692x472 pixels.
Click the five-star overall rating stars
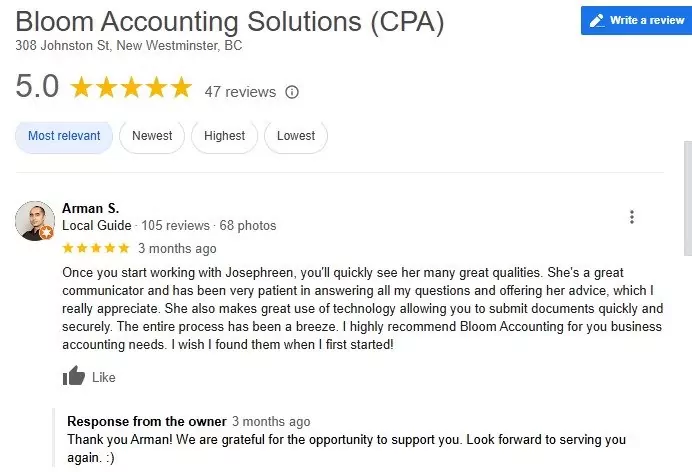pos(130,88)
